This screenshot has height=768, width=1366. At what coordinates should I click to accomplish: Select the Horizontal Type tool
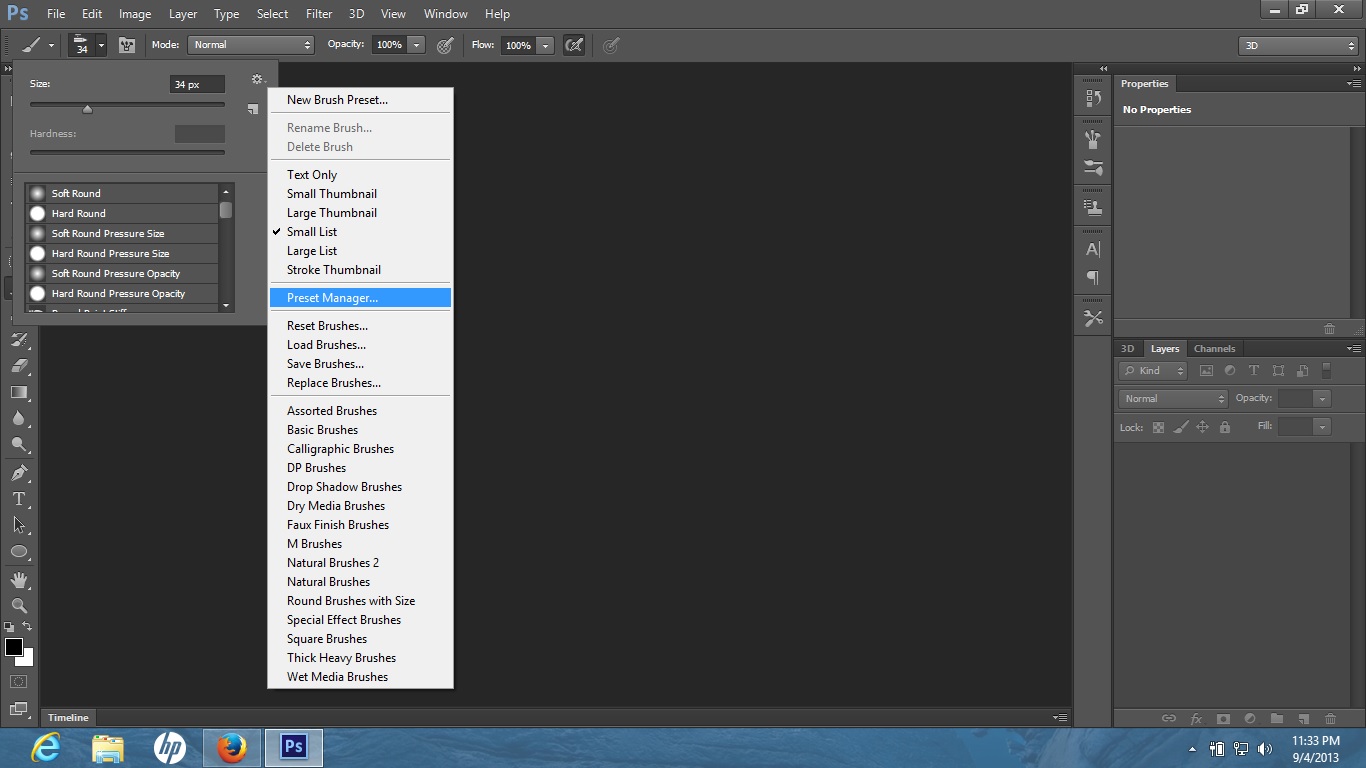(x=19, y=499)
